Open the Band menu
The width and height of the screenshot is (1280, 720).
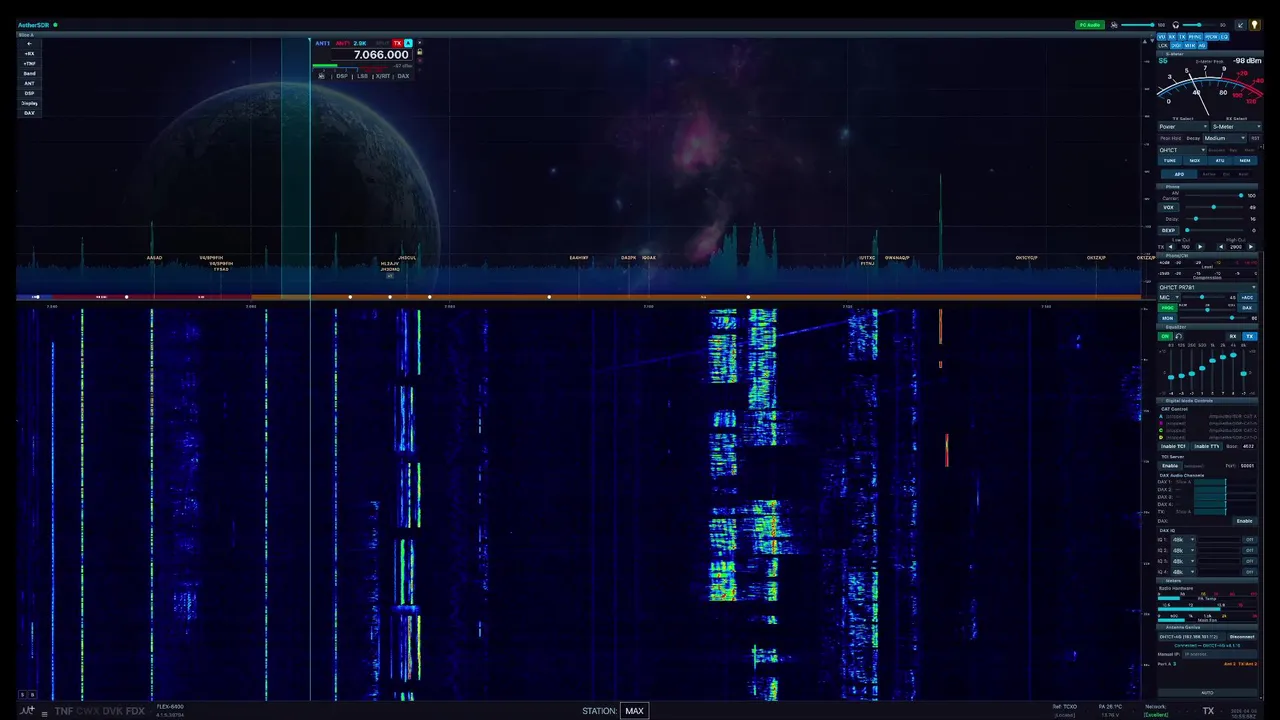tap(29, 73)
